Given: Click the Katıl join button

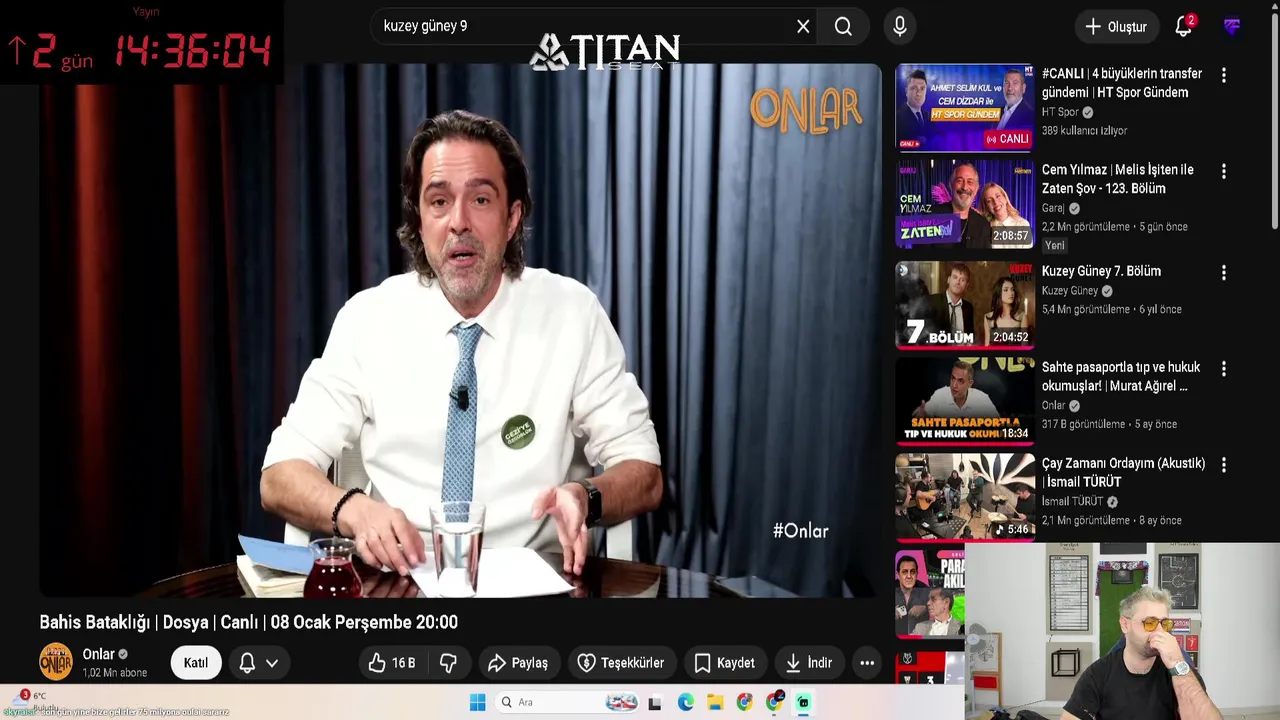Looking at the screenshot, I should [196, 663].
